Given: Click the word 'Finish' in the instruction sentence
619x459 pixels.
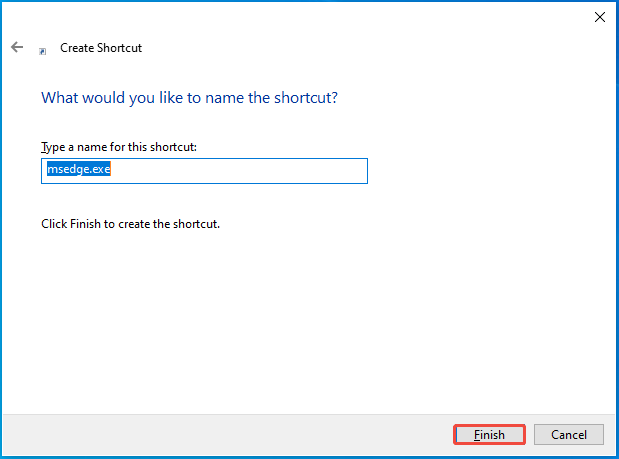Looking at the screenshot, I should [x=85, y=224].
